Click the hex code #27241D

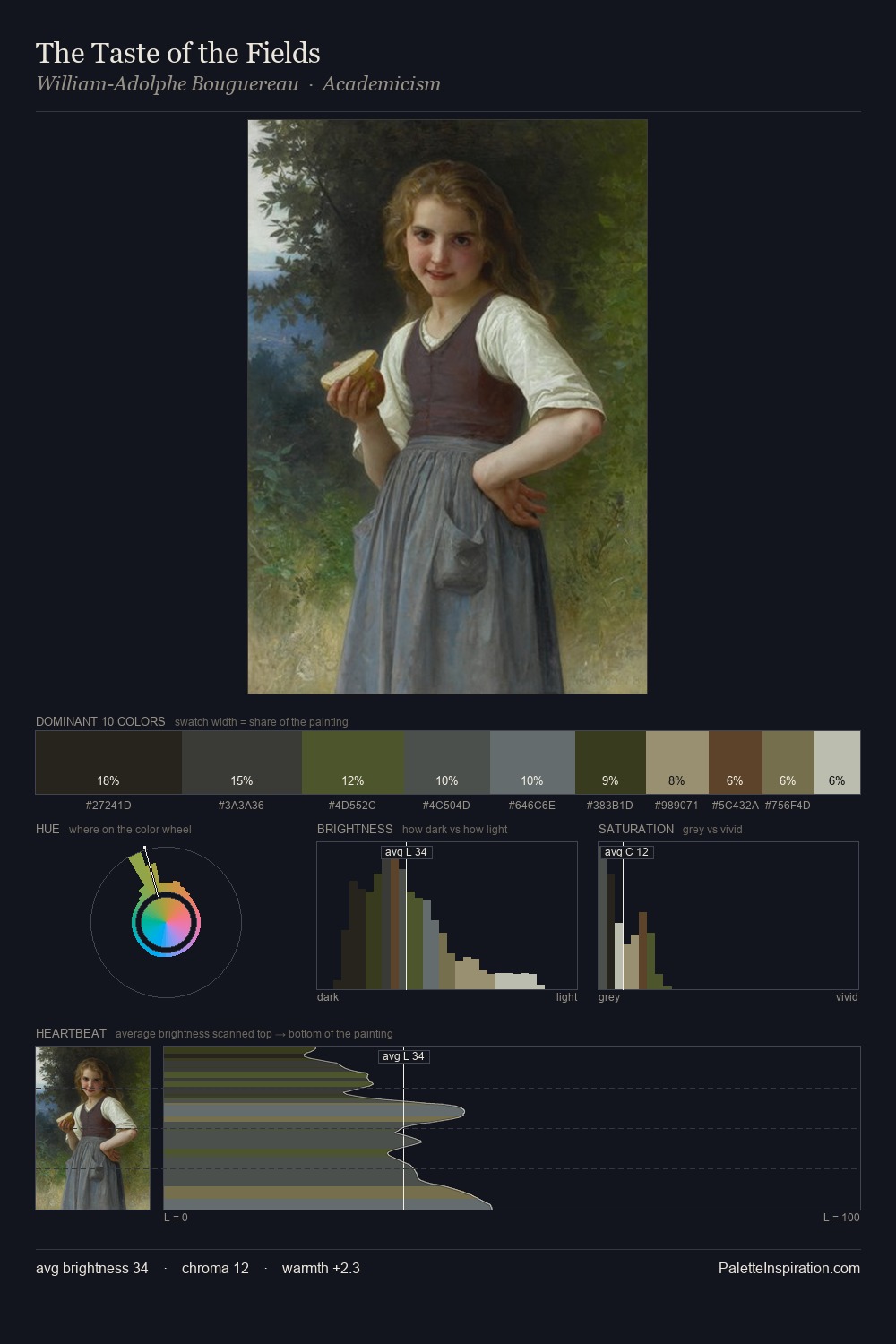tap(108, 806)
